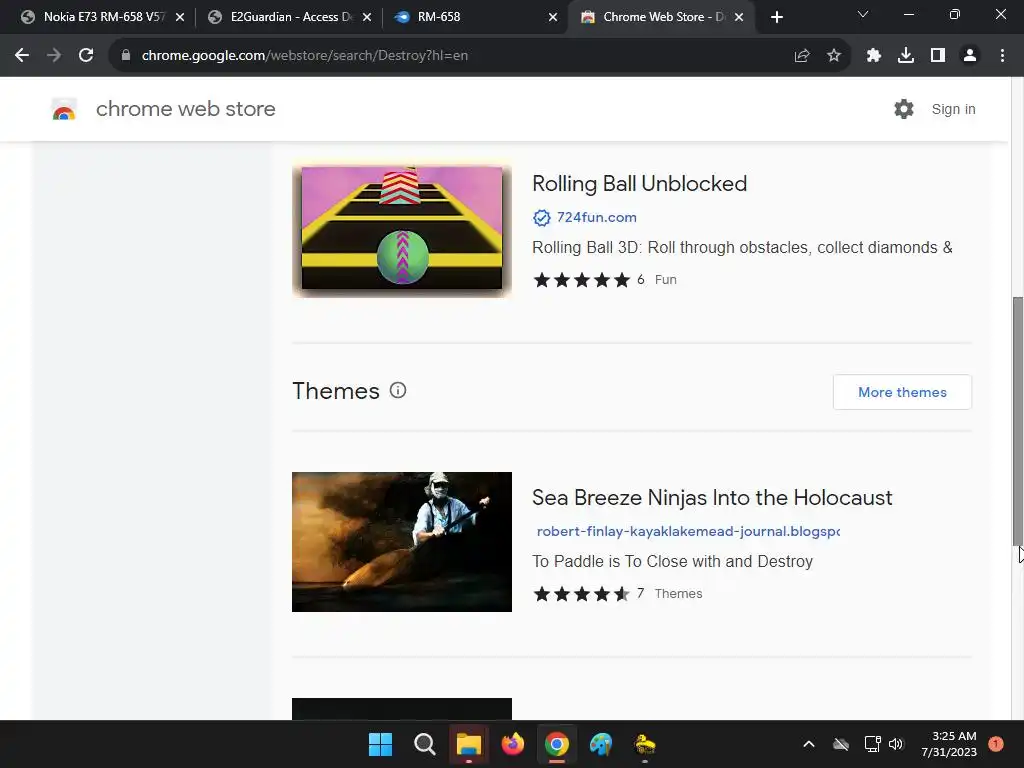Click More themes button
The width and height of the screenshot is (1024, 768).
coord(902,392)
